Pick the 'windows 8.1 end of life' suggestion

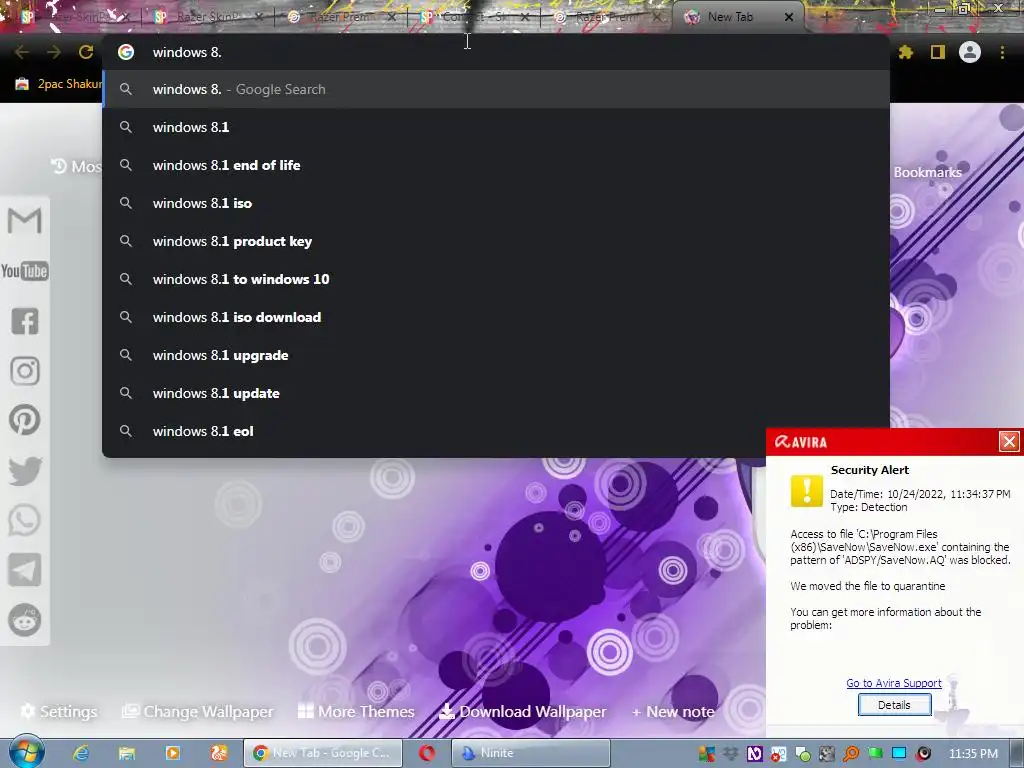[x=496, y=165]
